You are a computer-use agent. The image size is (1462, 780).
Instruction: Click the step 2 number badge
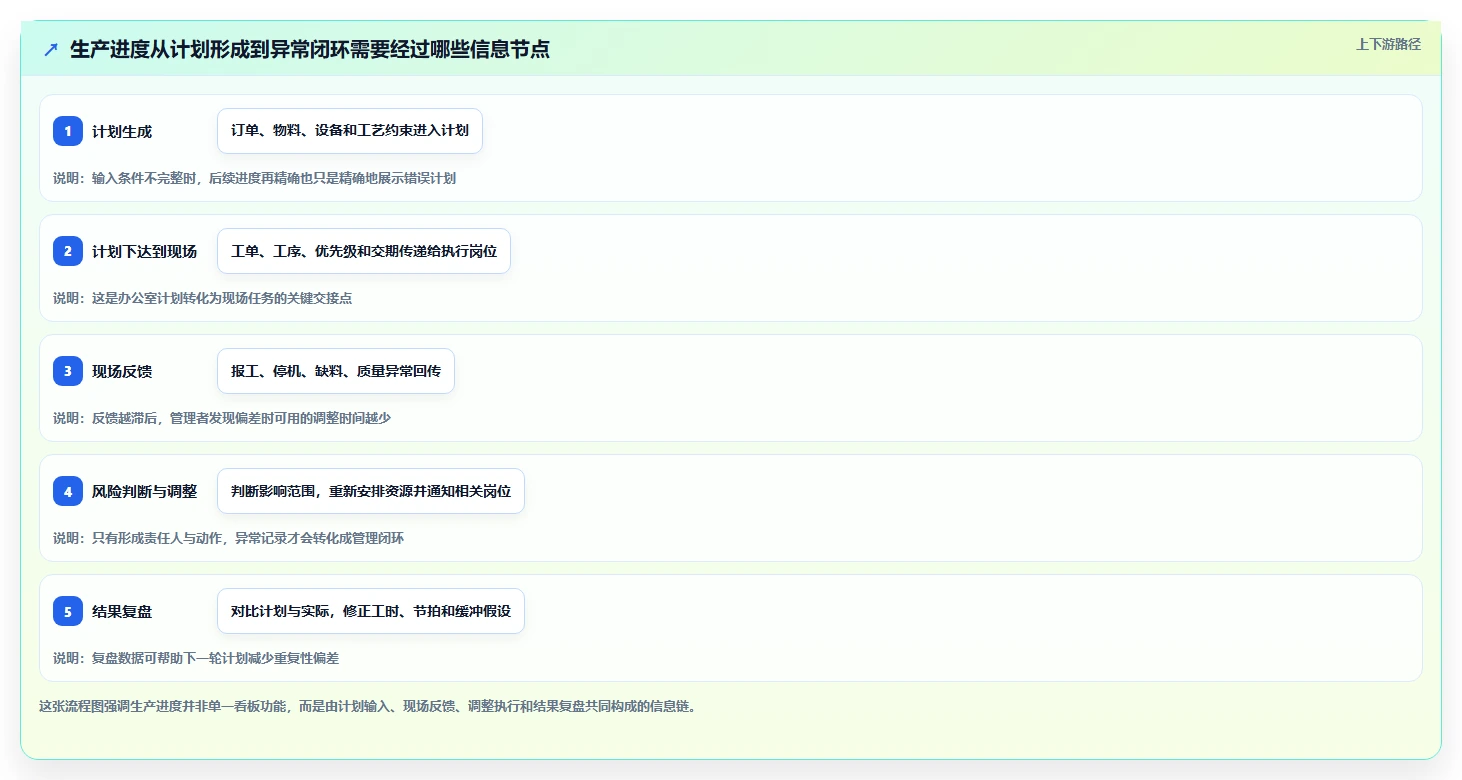pyautogui.click(x=68, y=251)
